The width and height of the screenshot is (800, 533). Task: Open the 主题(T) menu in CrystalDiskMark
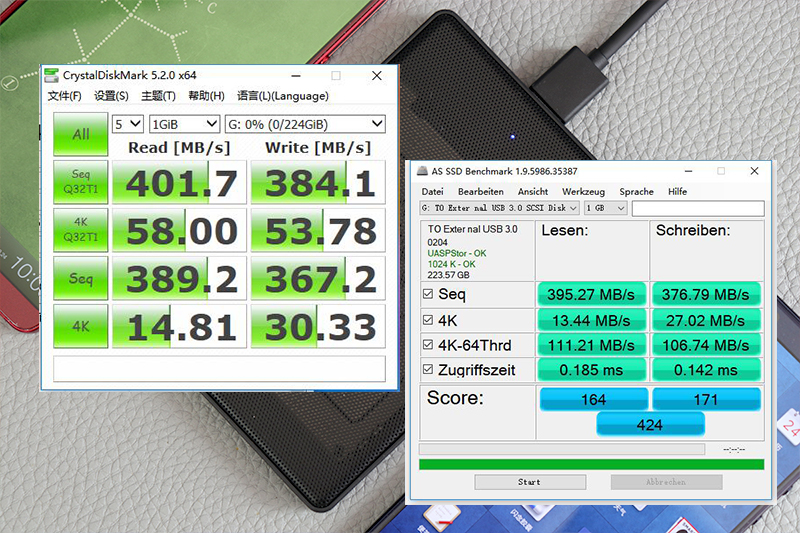(158, 96)
